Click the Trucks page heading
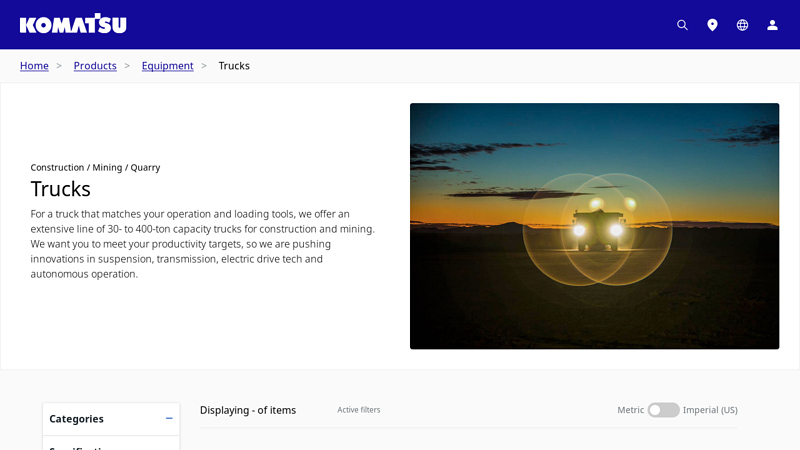 click(x=60, y=189)
